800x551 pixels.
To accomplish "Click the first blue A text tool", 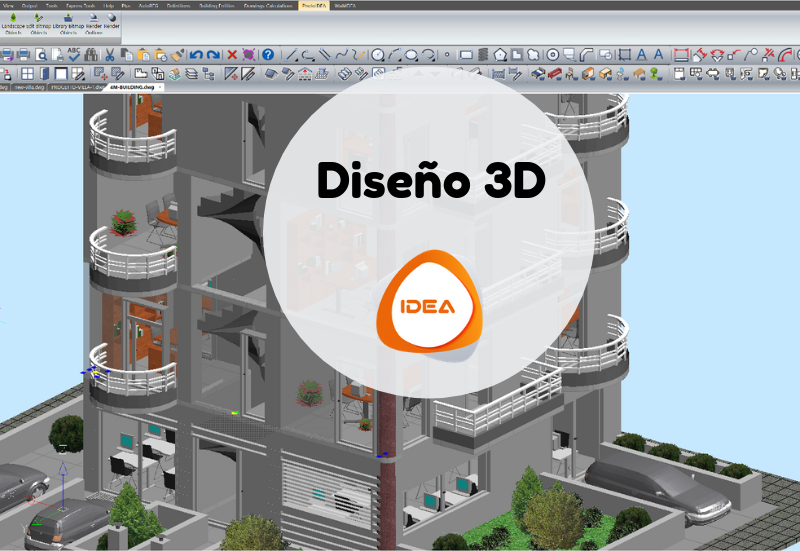I will [x=641, y=55].
